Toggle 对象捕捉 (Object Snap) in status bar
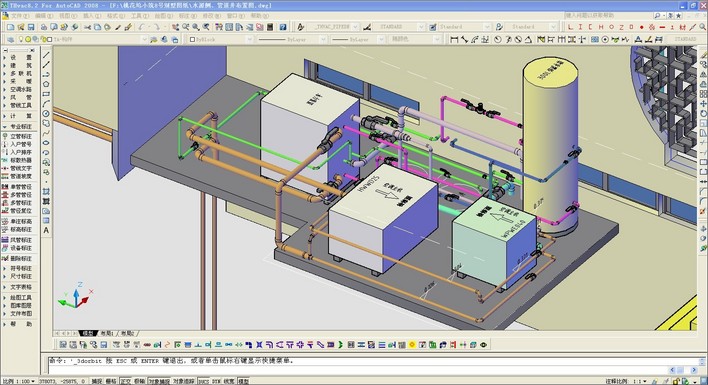The width and height of the screenshot is (708, 385). coord(159,381)
